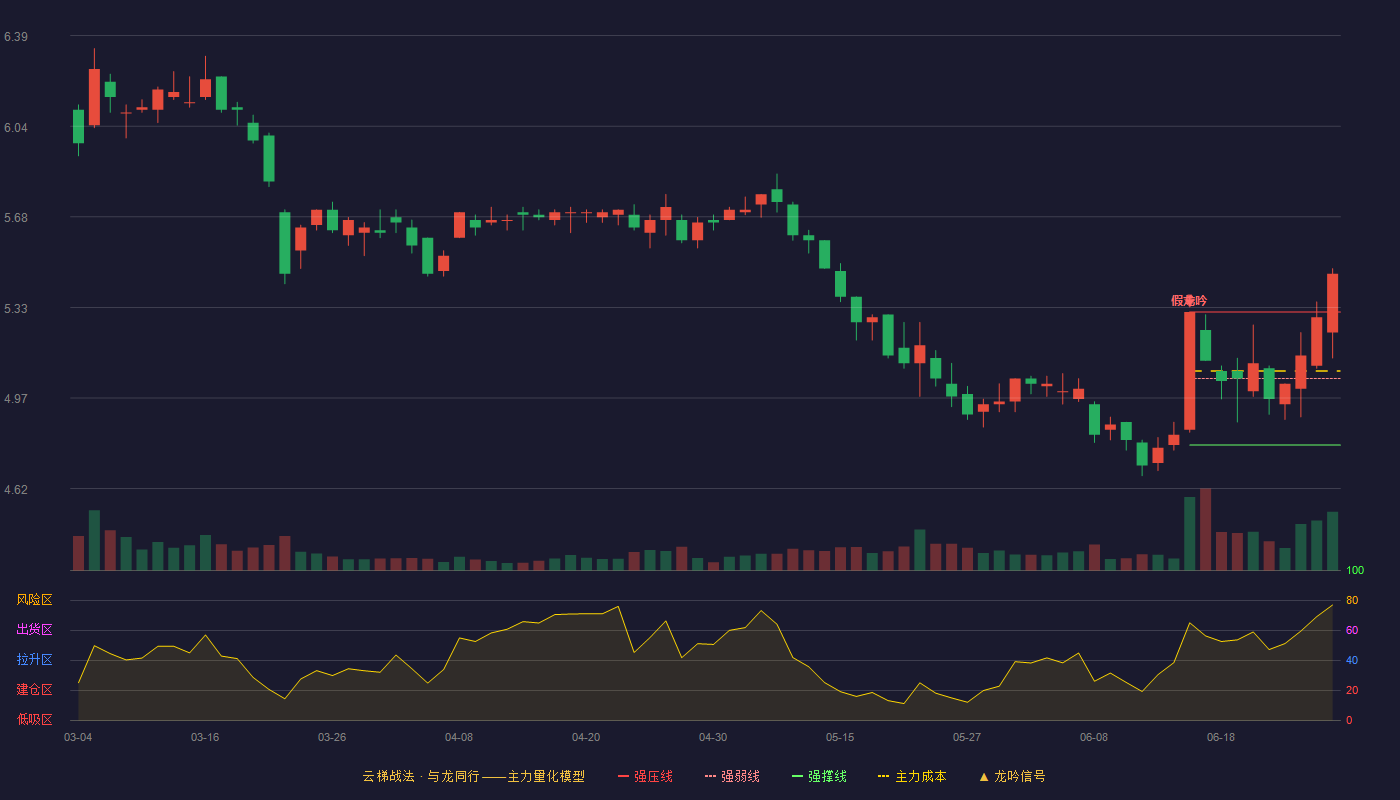Viewport: 1400px width, 800px height.
Task: Click the 5.33 price axis label
Action: click(16, 309)
